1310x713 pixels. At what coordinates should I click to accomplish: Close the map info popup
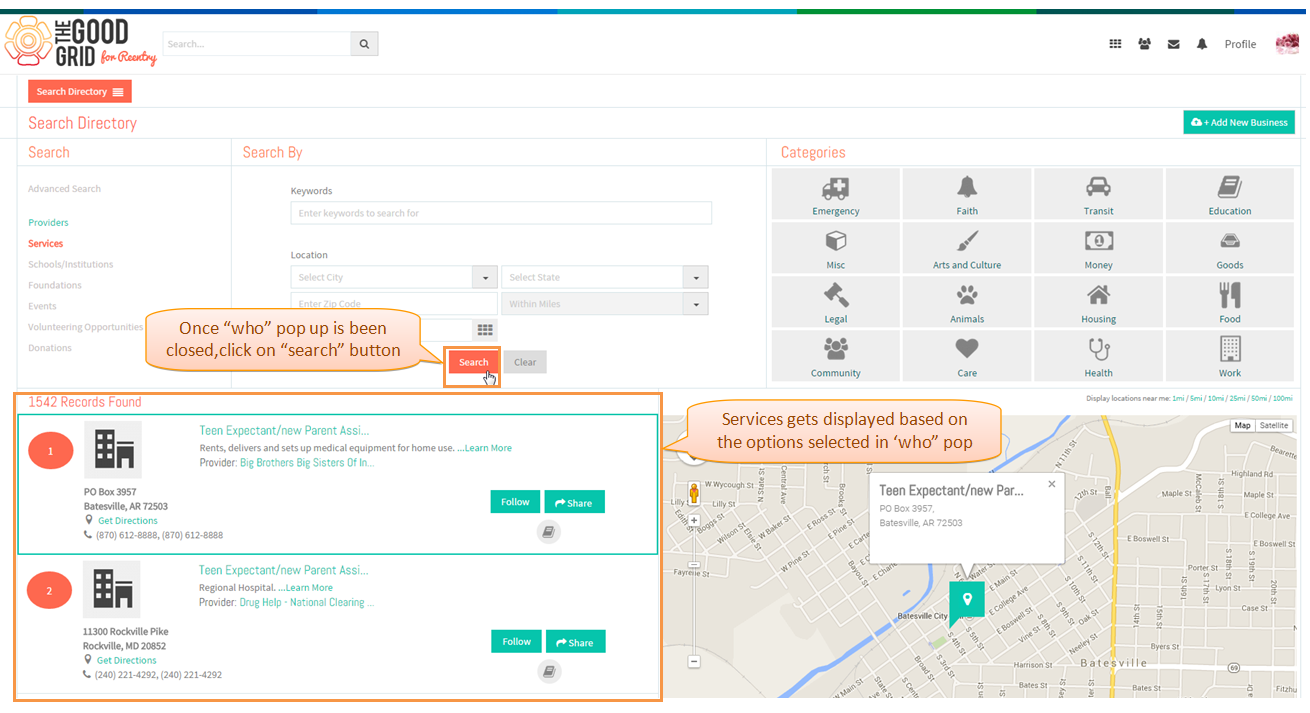tap(1051, 484)
